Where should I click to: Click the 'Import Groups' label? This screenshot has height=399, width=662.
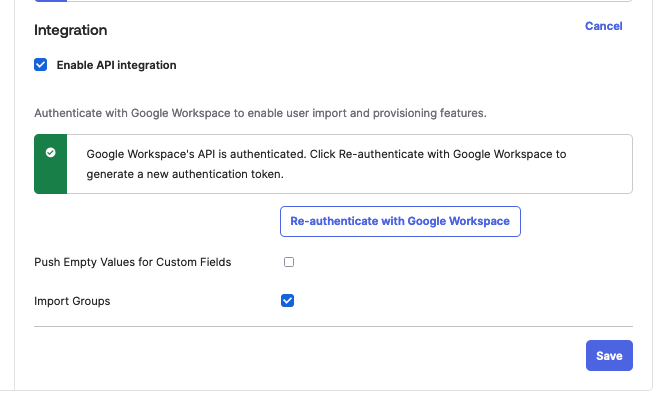[72, 301]
